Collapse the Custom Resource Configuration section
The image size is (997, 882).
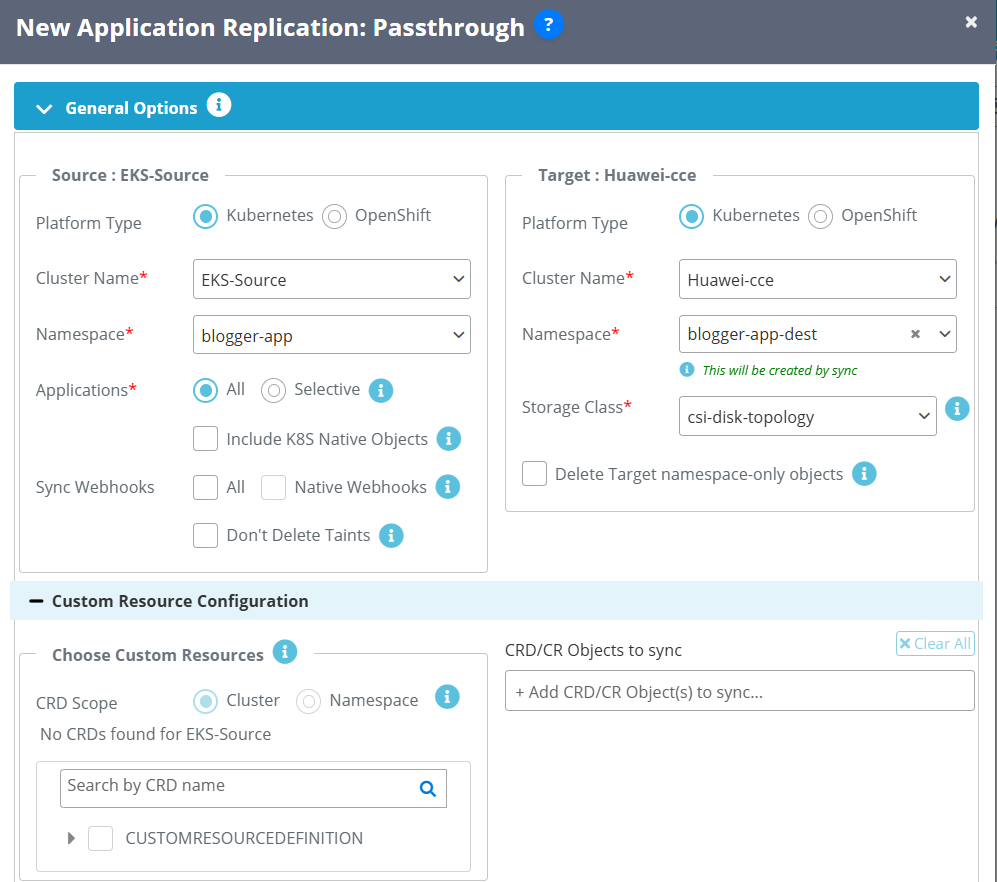tap(36, 601)
